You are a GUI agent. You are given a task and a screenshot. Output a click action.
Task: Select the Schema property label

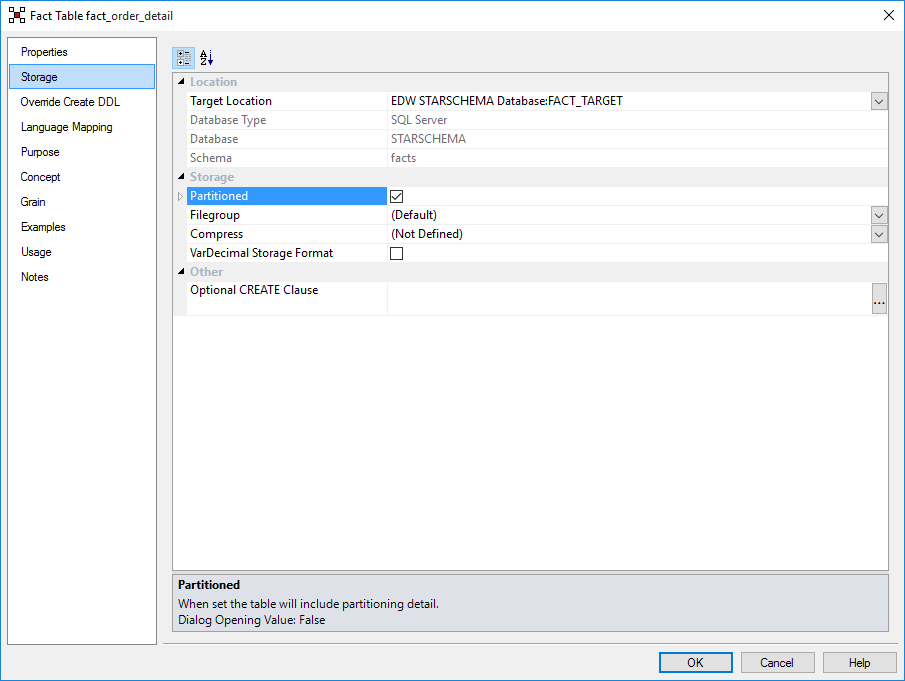pos(211,158)
